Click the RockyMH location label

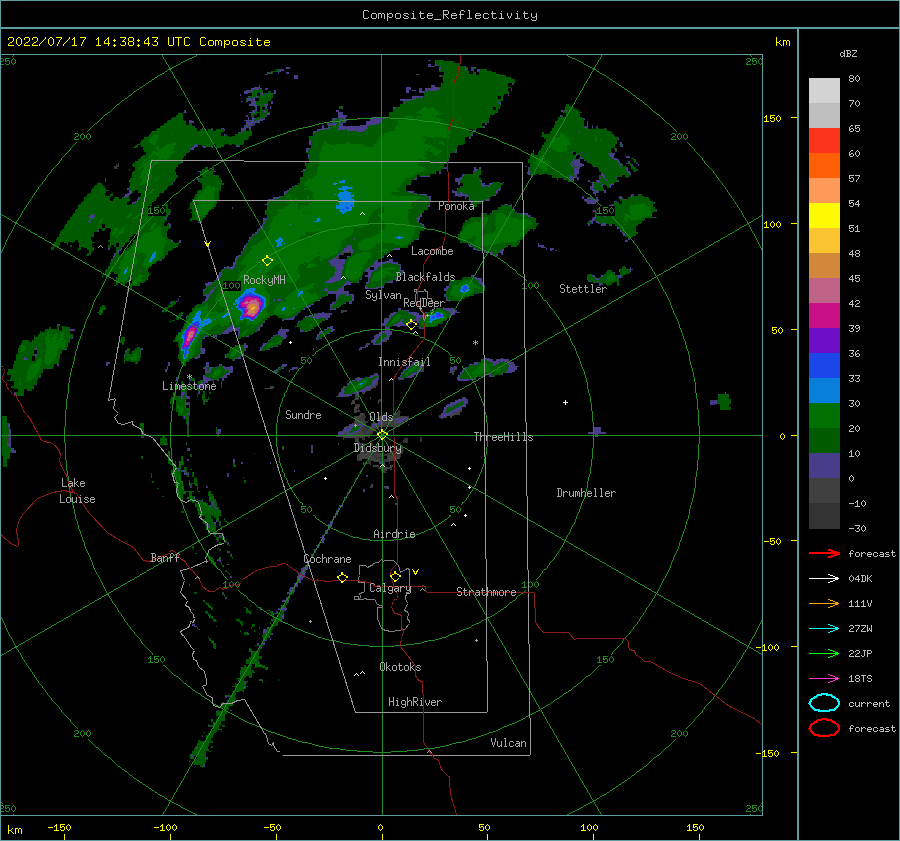264,280
